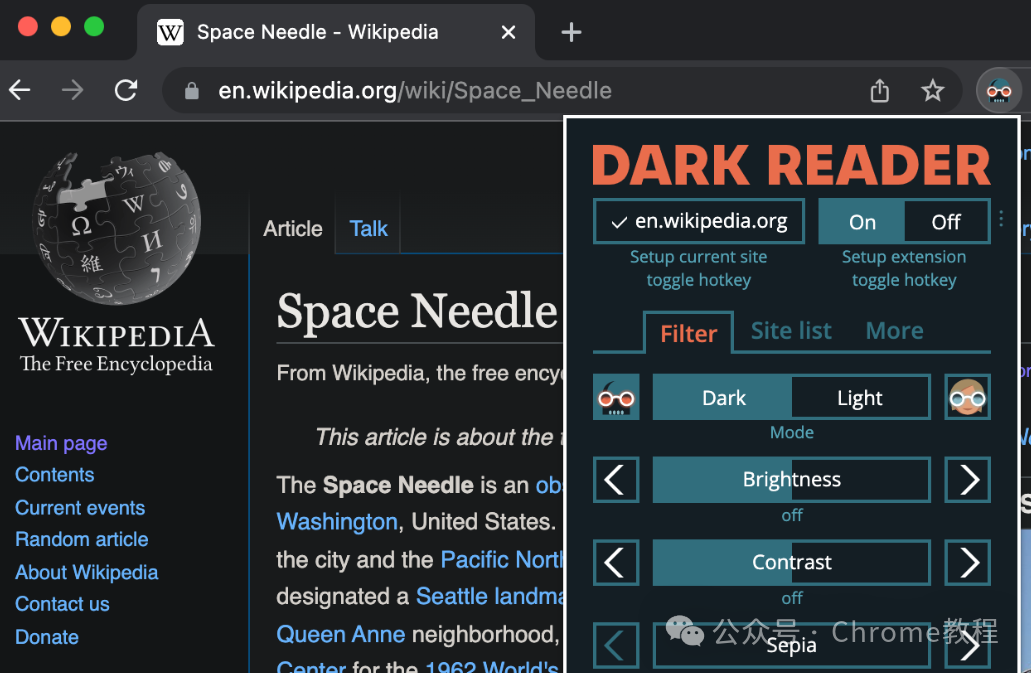
Task: Click the dark mode robot-face icon
Action: point(616,397)
